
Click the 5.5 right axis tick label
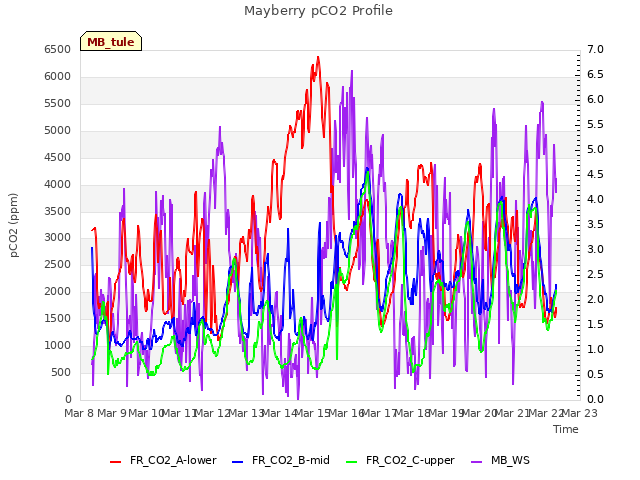pos(596,124)
